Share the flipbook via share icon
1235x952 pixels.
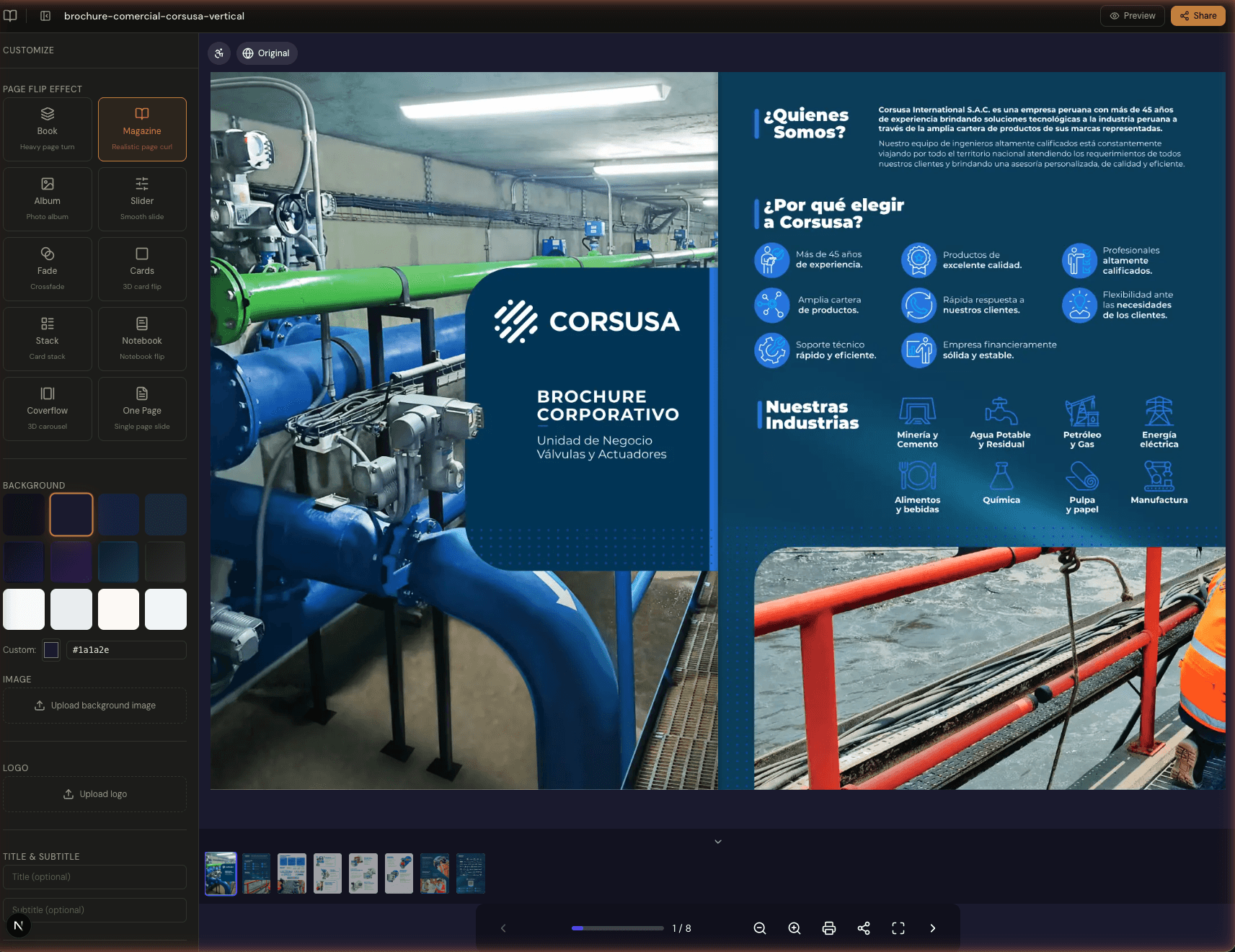click(x=863, y=928)
